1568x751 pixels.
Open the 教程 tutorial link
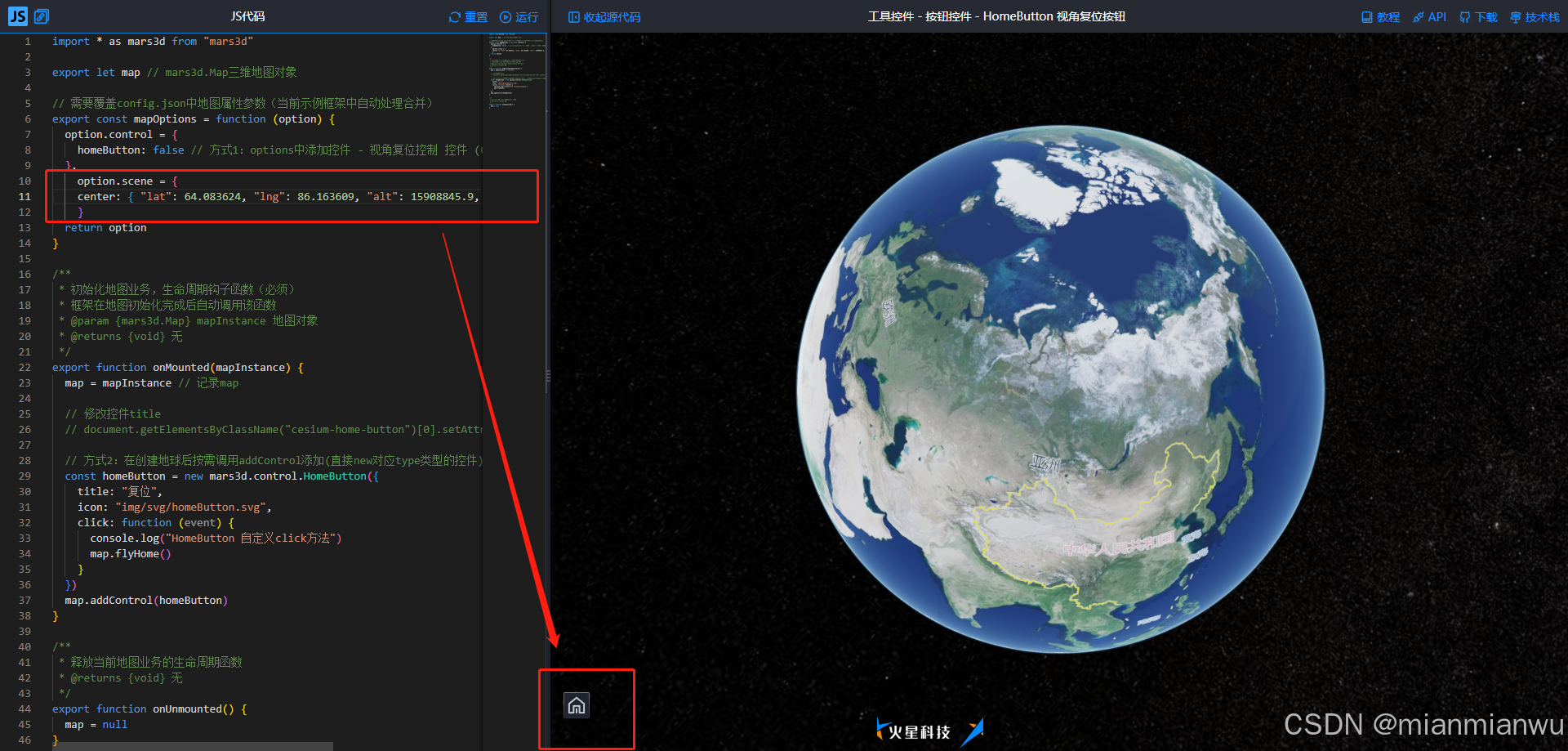(1380, 16)
